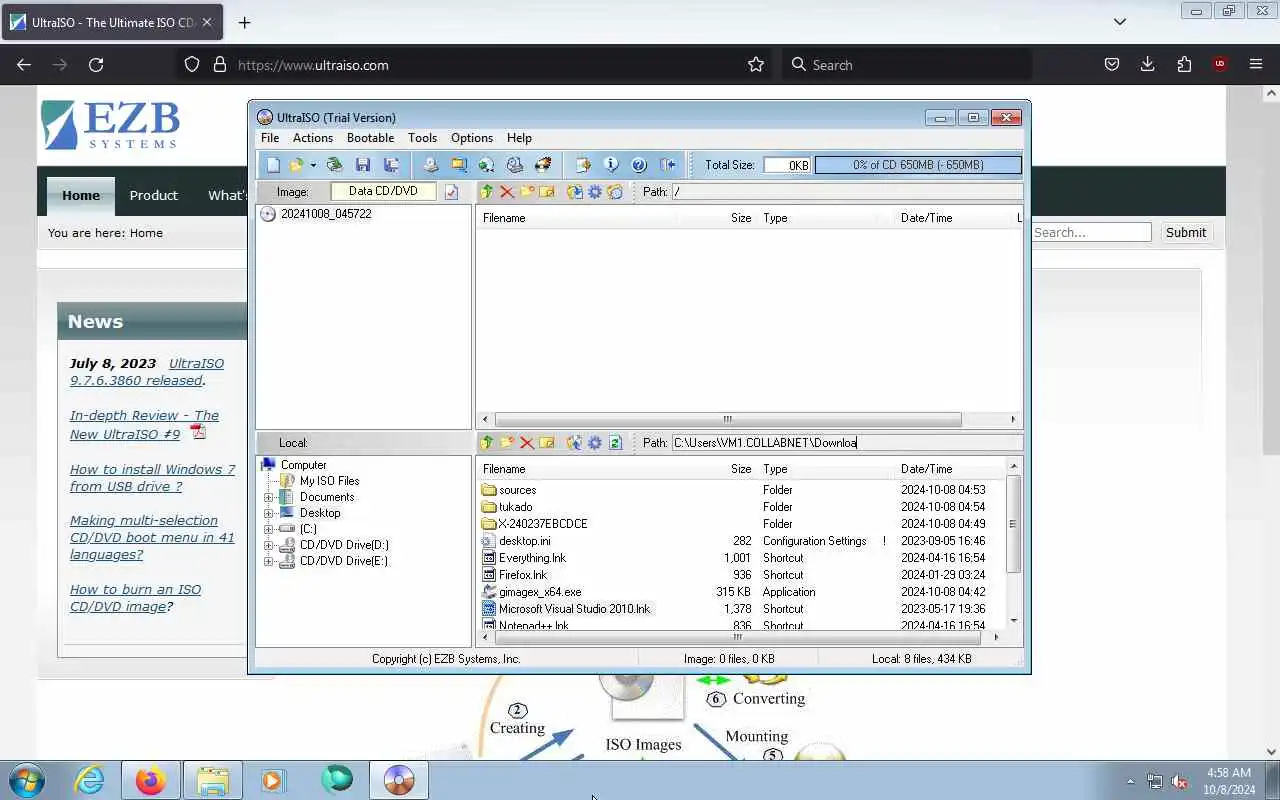This screenshot has width=1280, height=800.
Task: Click New Folder icon in Local pane toolbar
Action: click(507, 443)
